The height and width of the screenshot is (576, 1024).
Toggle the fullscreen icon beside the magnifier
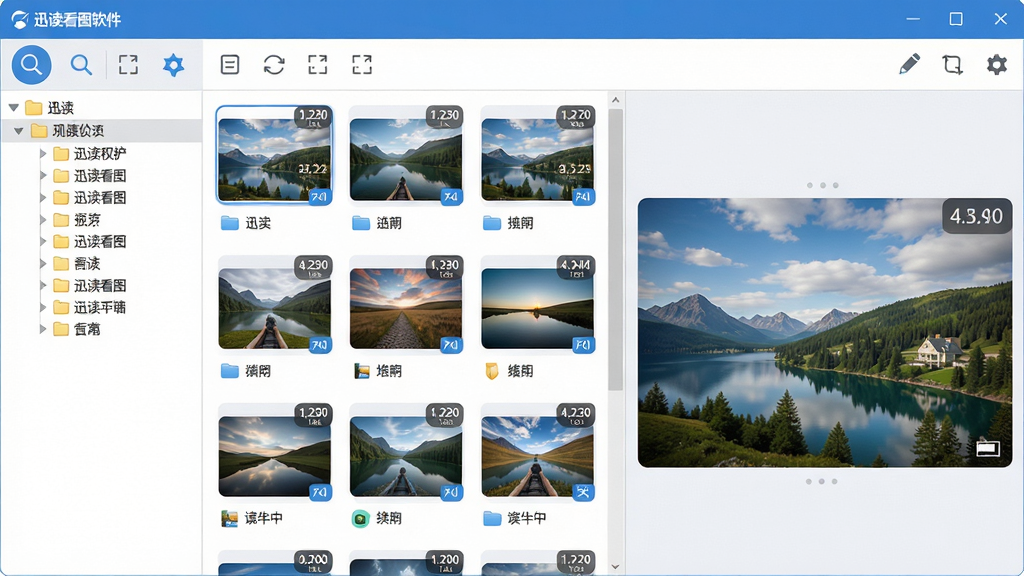pyautogui.click(x=128, y=65)
